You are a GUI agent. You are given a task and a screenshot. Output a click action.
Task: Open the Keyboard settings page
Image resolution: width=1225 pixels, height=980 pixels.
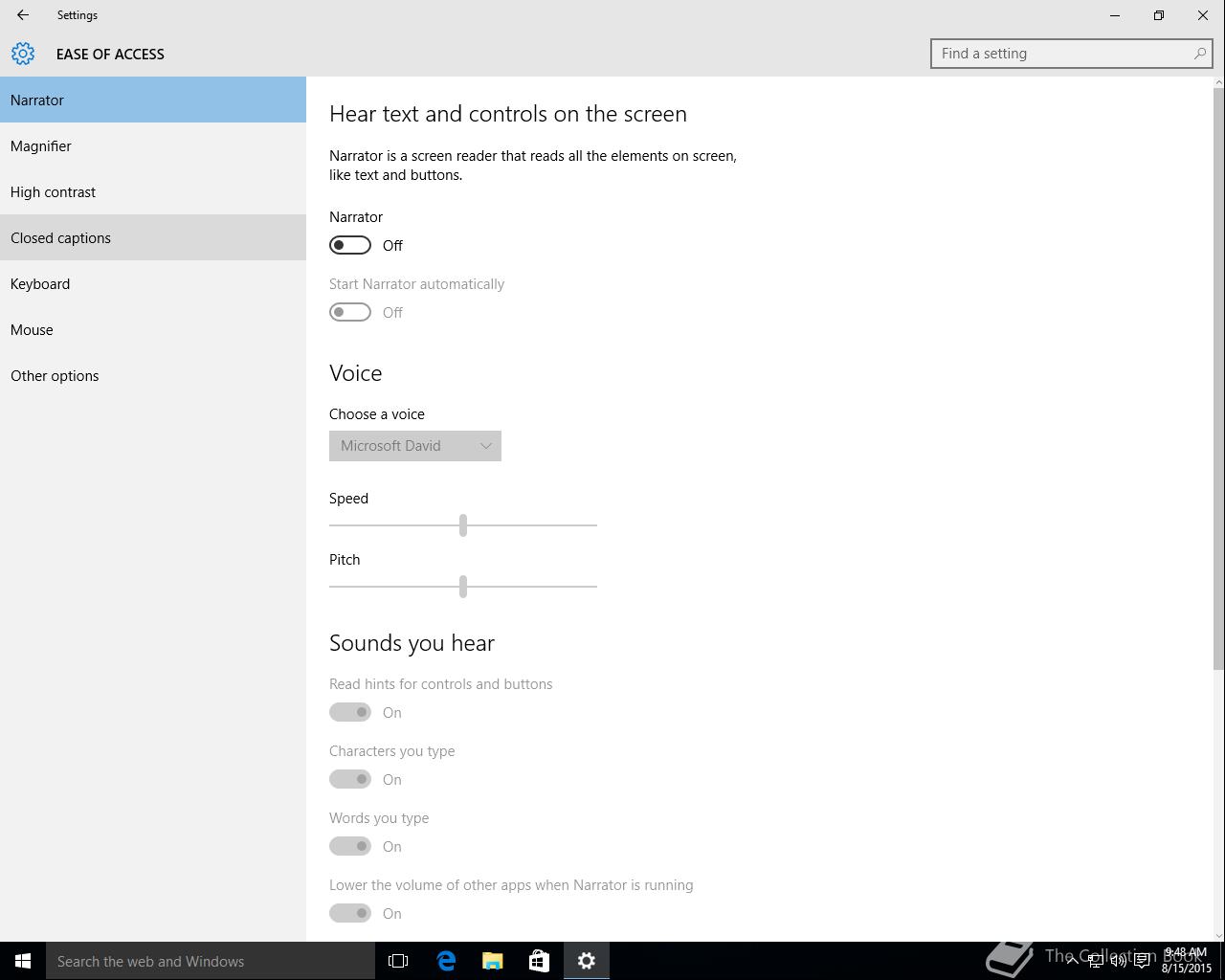click(x=153, y=283)
